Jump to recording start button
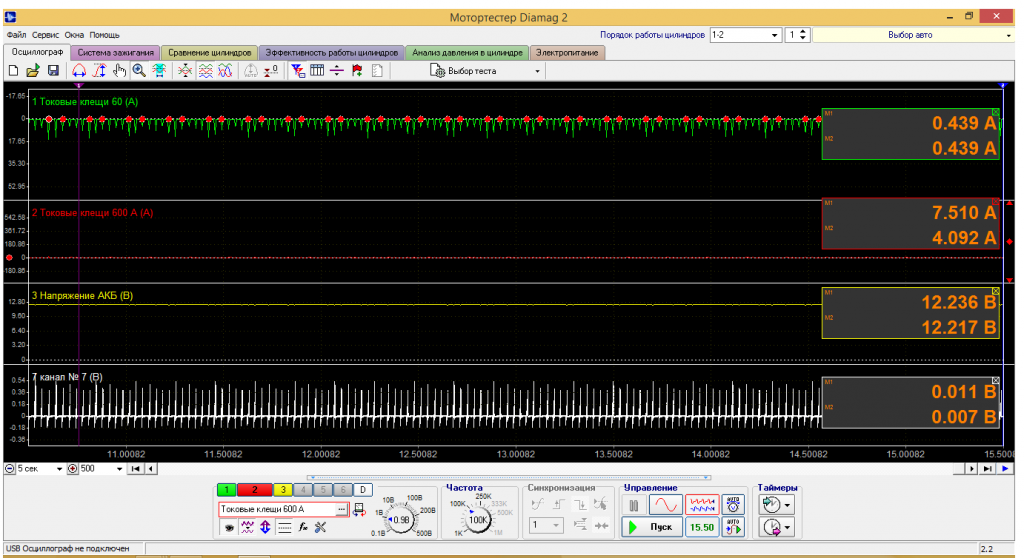The image size is (1024, 558). click(135, 468)
